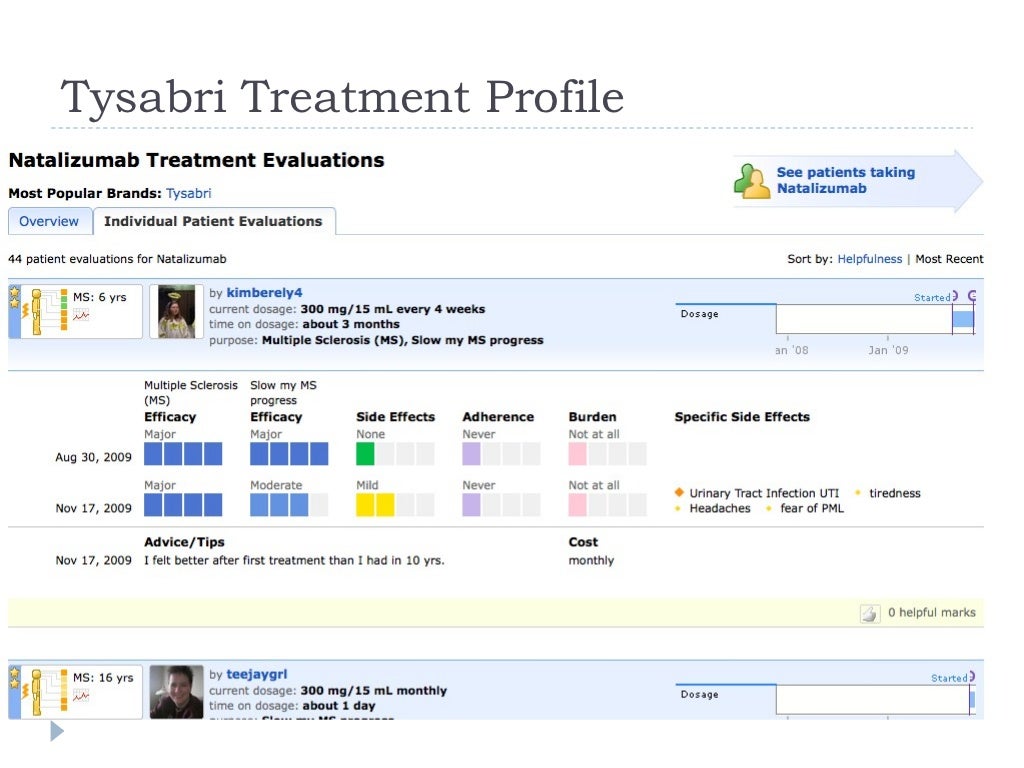Screen dimensions: 1024x768
Task: Click the Aug 30, 2009 evaluation date
Action: [x=93, y=457]
